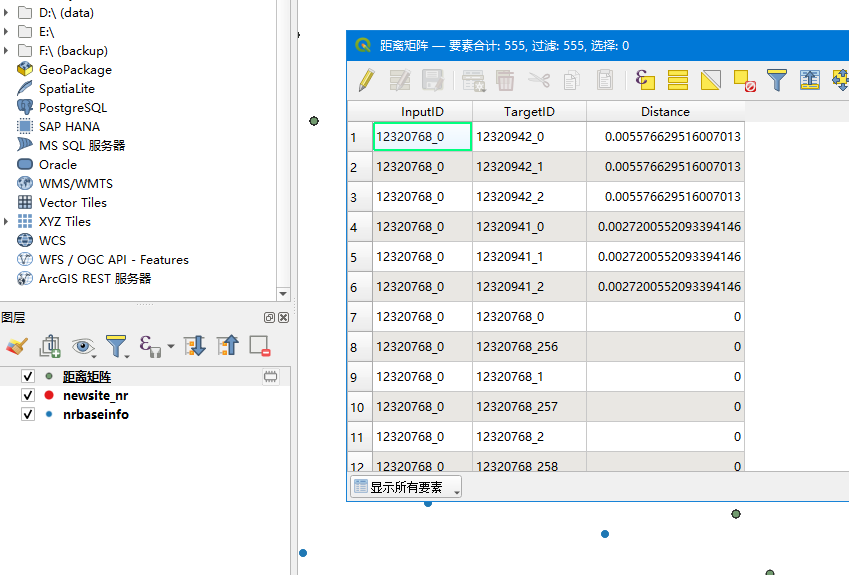Toggle newsite_nr layer visibility checkbox
Screen dimensions: 849x575
point(28,396)
